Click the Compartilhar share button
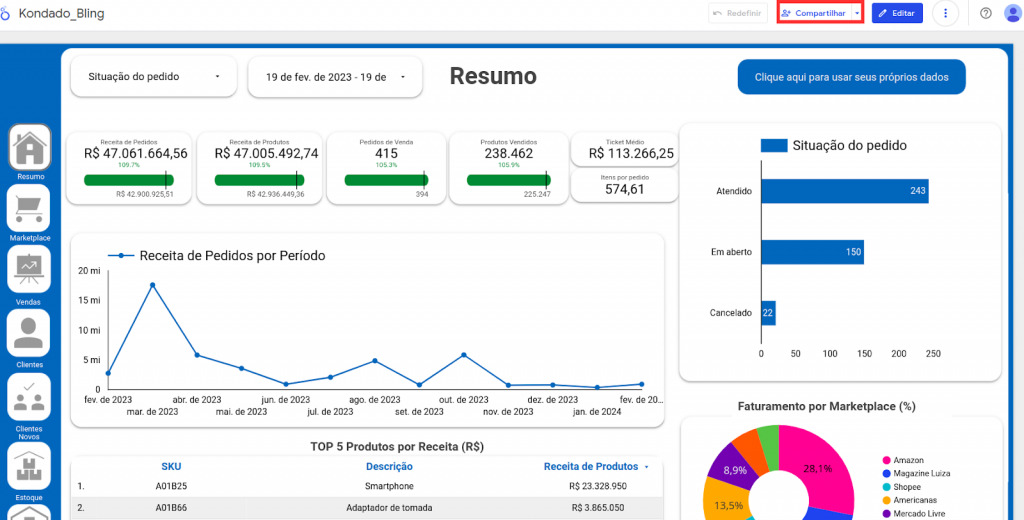Viewport: 1024px width, 520px height. click(813, 13)
